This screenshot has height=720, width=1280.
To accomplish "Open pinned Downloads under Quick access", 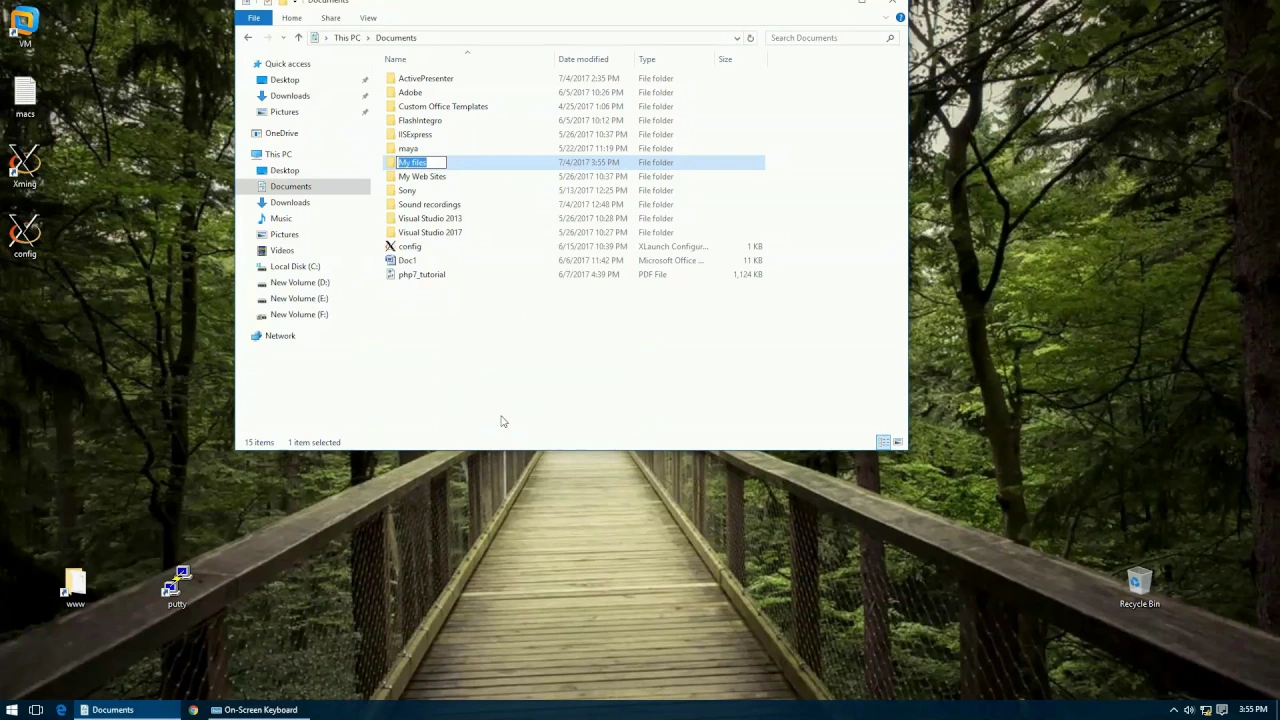I will click(289, 96).
